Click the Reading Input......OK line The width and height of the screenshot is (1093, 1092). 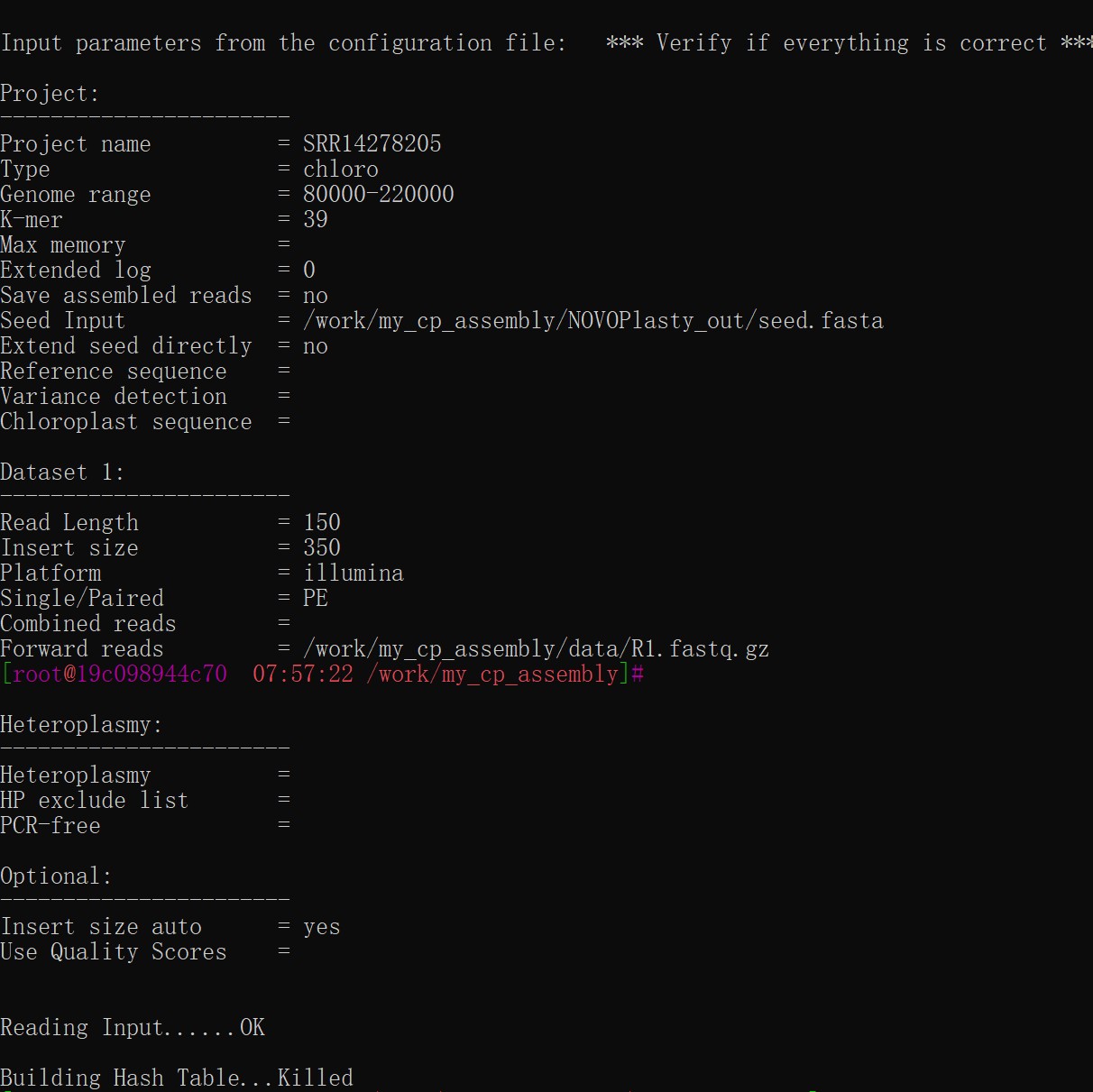[133, 1028]
